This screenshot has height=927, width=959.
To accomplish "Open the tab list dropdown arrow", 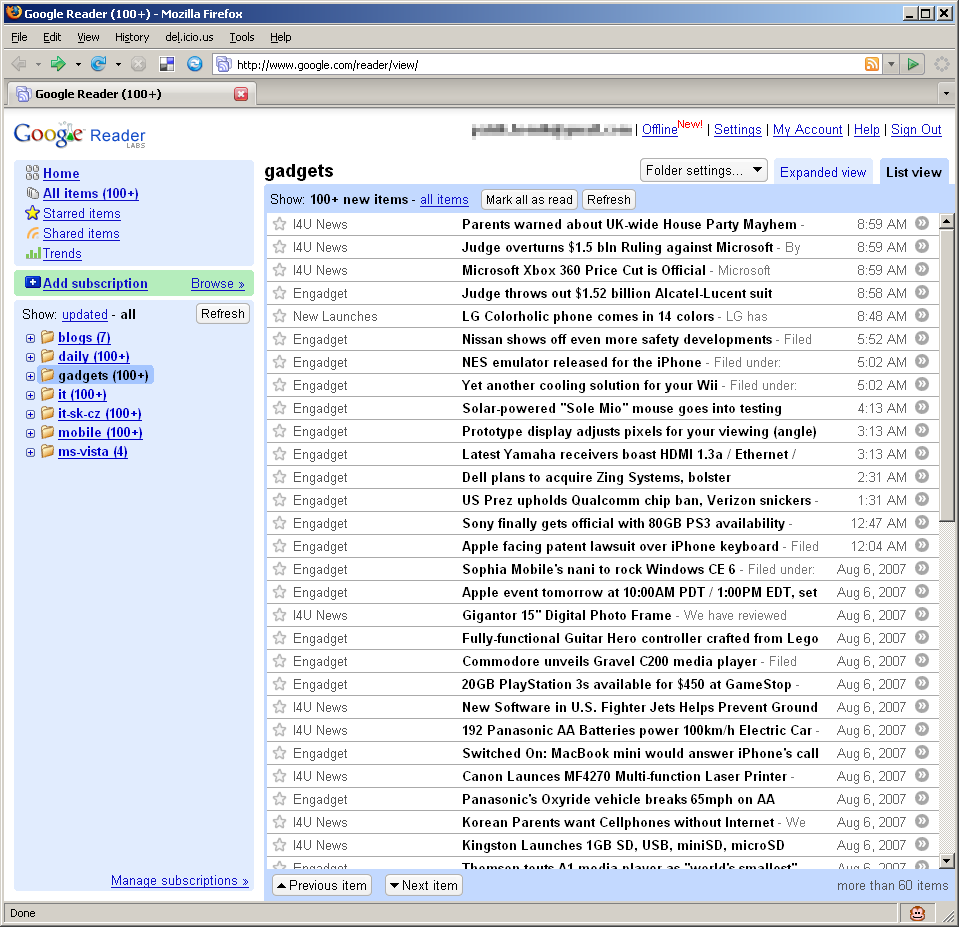I will tap(946, 94).
